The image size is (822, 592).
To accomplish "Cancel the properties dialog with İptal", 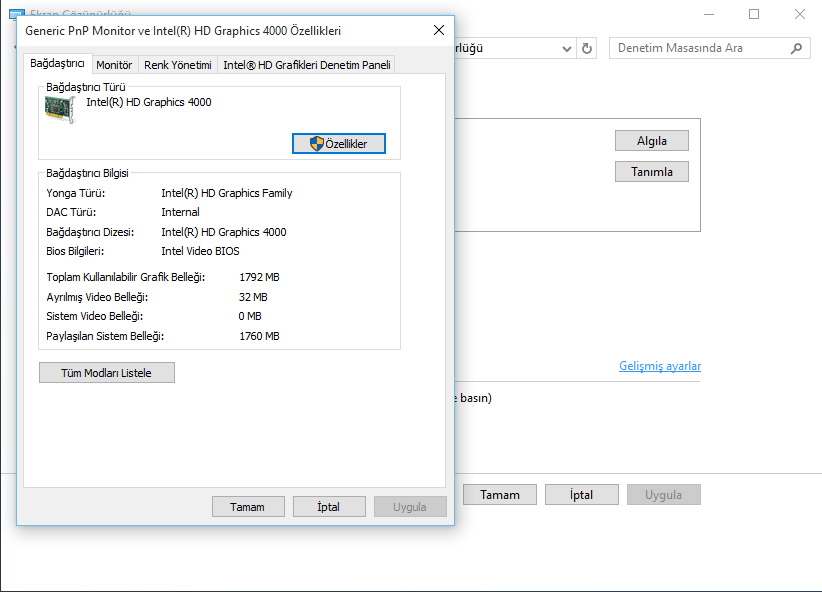I will pyautogui.click(x=329, y=507).
